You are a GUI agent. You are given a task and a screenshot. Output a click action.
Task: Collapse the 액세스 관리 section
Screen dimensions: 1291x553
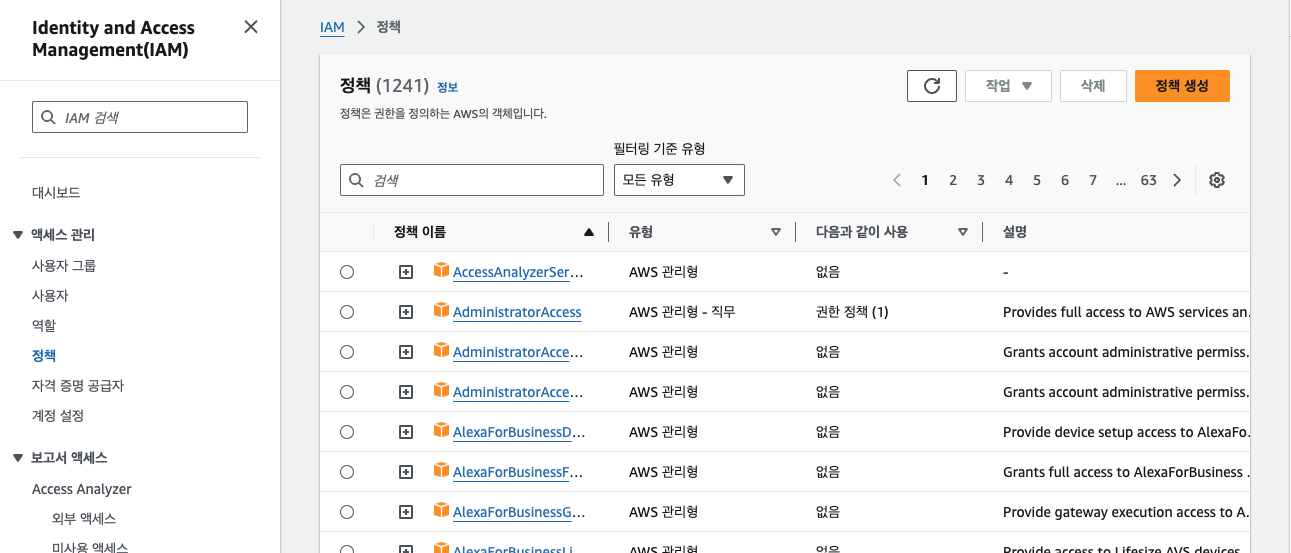click(17, 235)
